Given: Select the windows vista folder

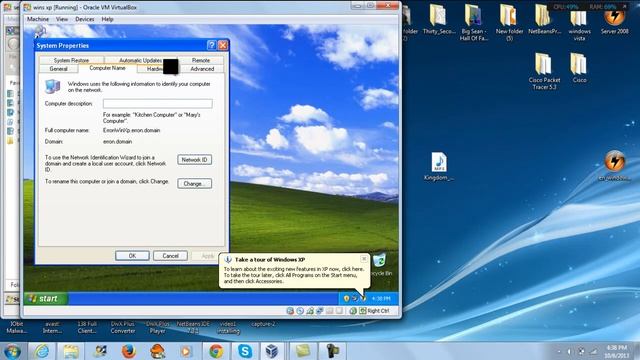Looking at the screenshot, I should pyautogui.click(x=579, y=25).
